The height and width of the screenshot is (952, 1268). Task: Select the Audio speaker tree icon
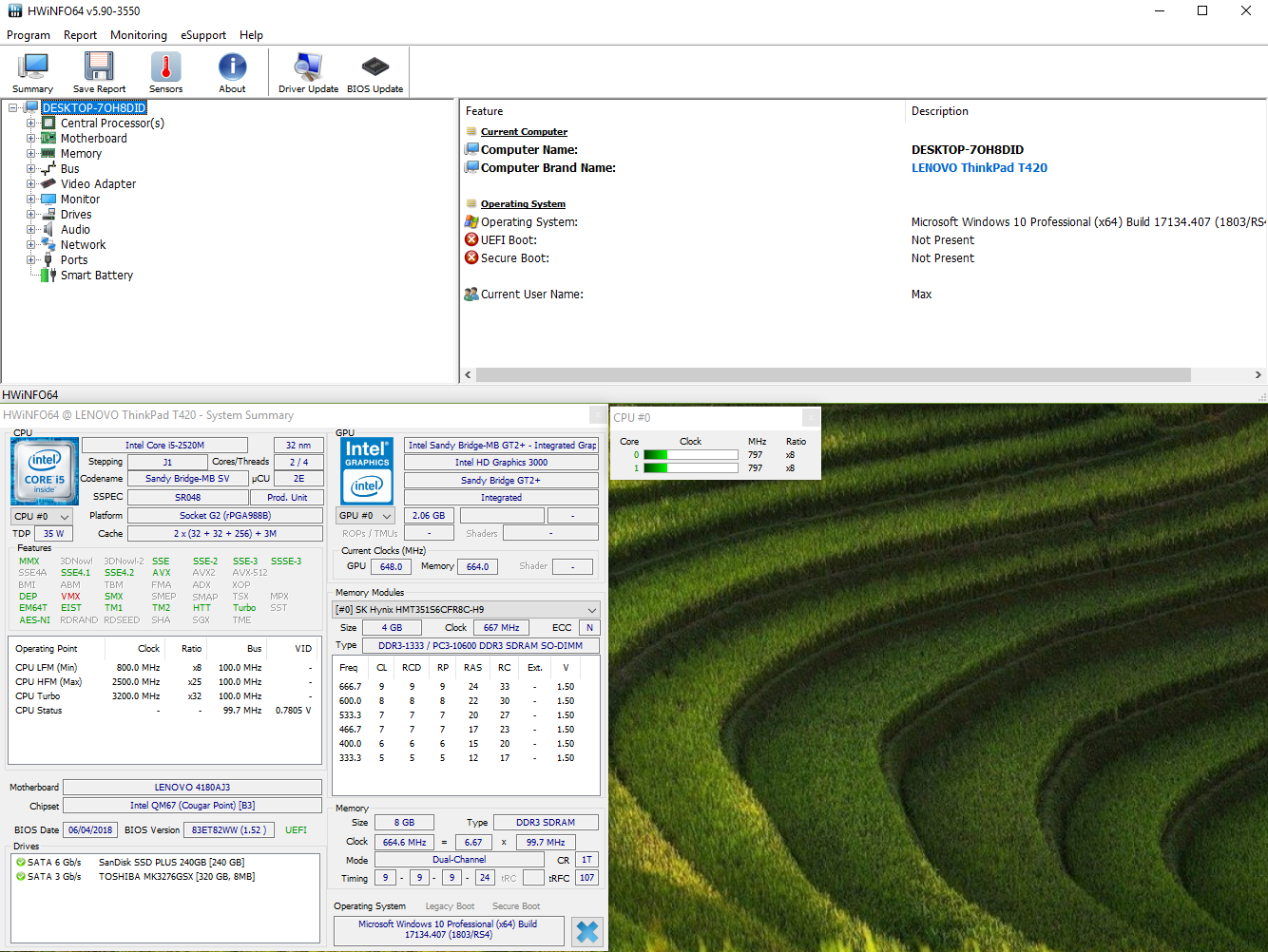click(48, 230)
